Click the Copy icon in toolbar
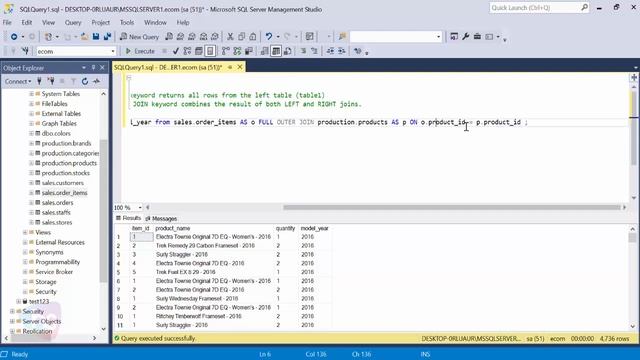The image size is (640, 360). tap(242, 37)
